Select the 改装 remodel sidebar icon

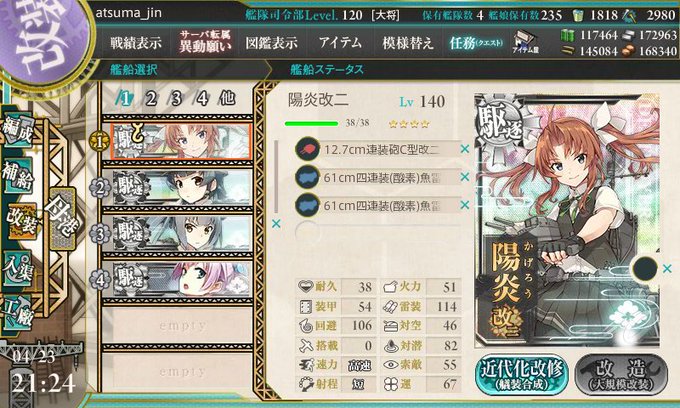[22, 222]
